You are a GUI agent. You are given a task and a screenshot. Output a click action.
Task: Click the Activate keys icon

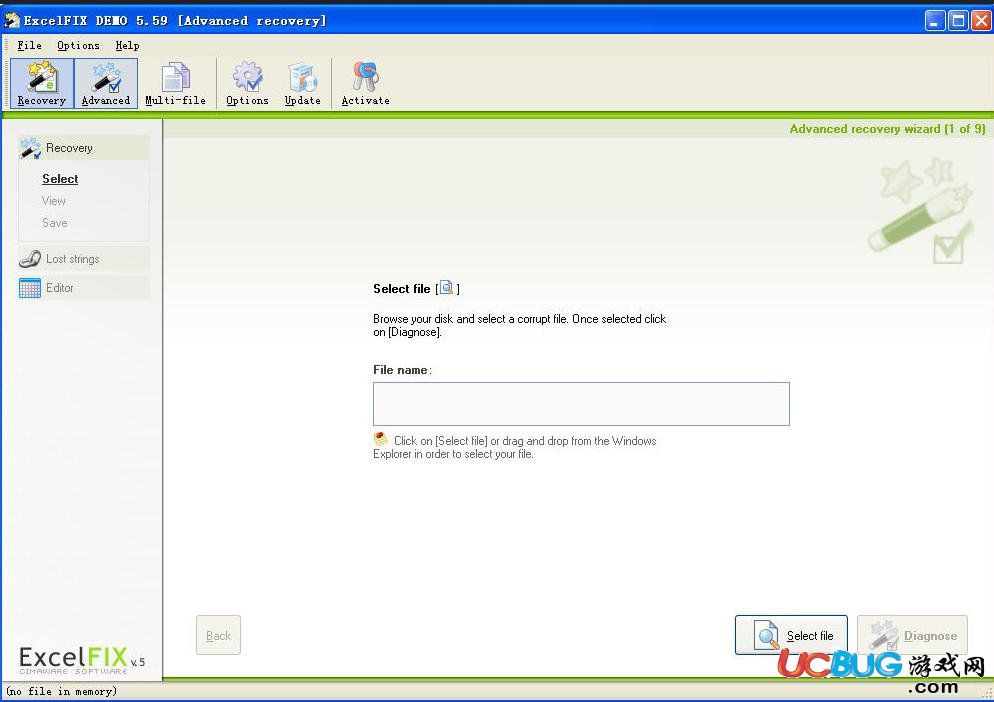[365, 83]
